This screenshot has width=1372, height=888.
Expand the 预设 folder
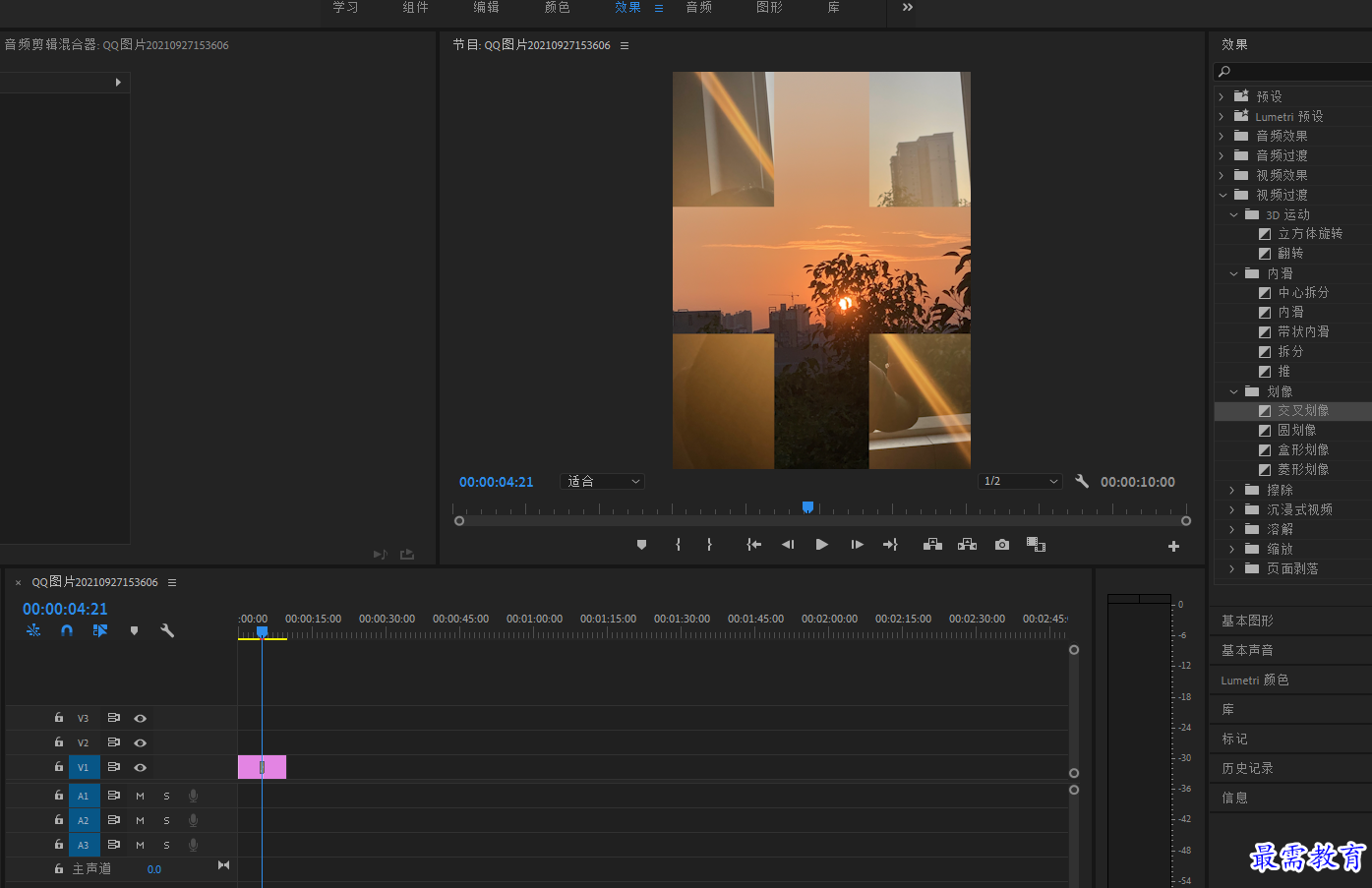(x=1222, y=96)
